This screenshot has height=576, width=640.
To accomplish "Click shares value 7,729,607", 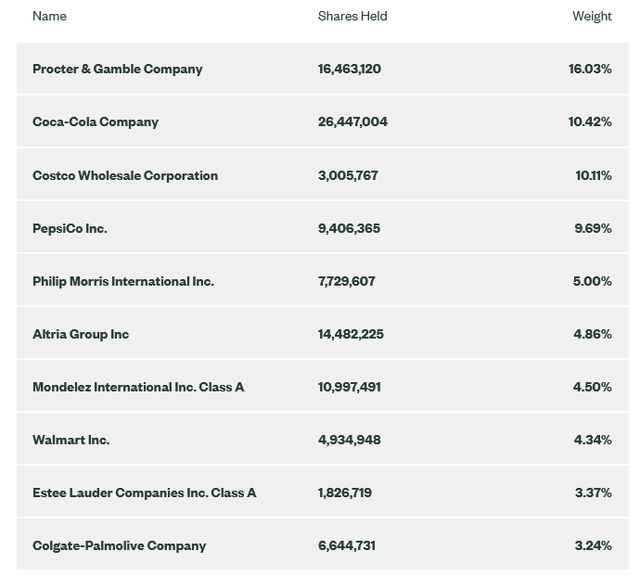I will coord(347,281).
